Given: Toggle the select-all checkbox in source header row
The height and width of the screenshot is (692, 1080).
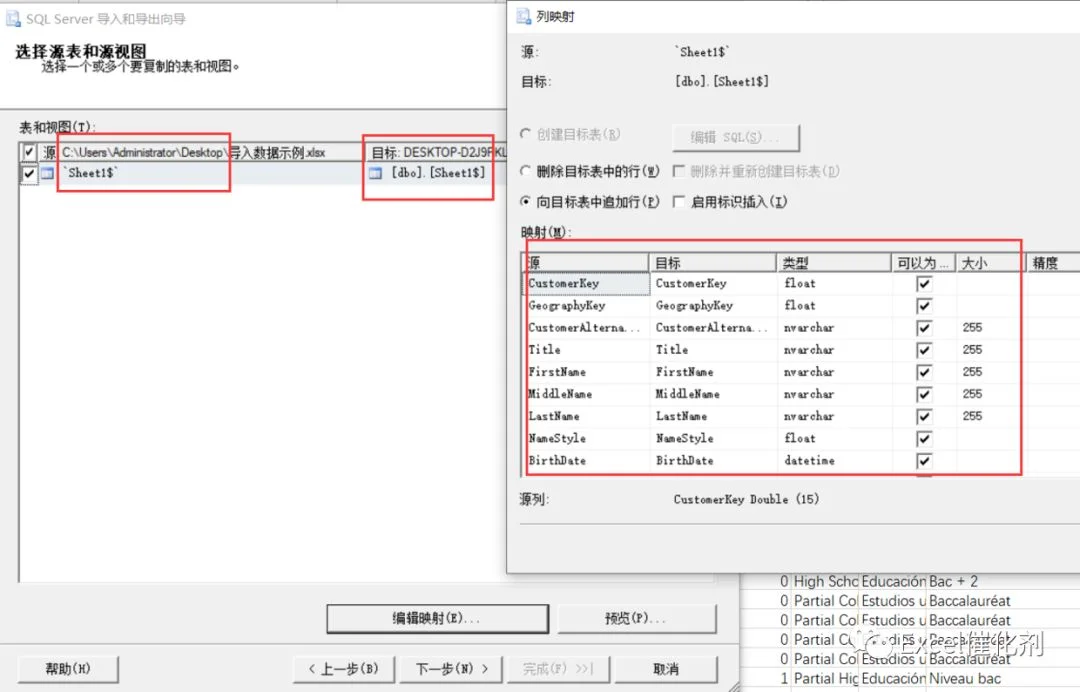Looking at the screenshot, I should tap(29, 152).
